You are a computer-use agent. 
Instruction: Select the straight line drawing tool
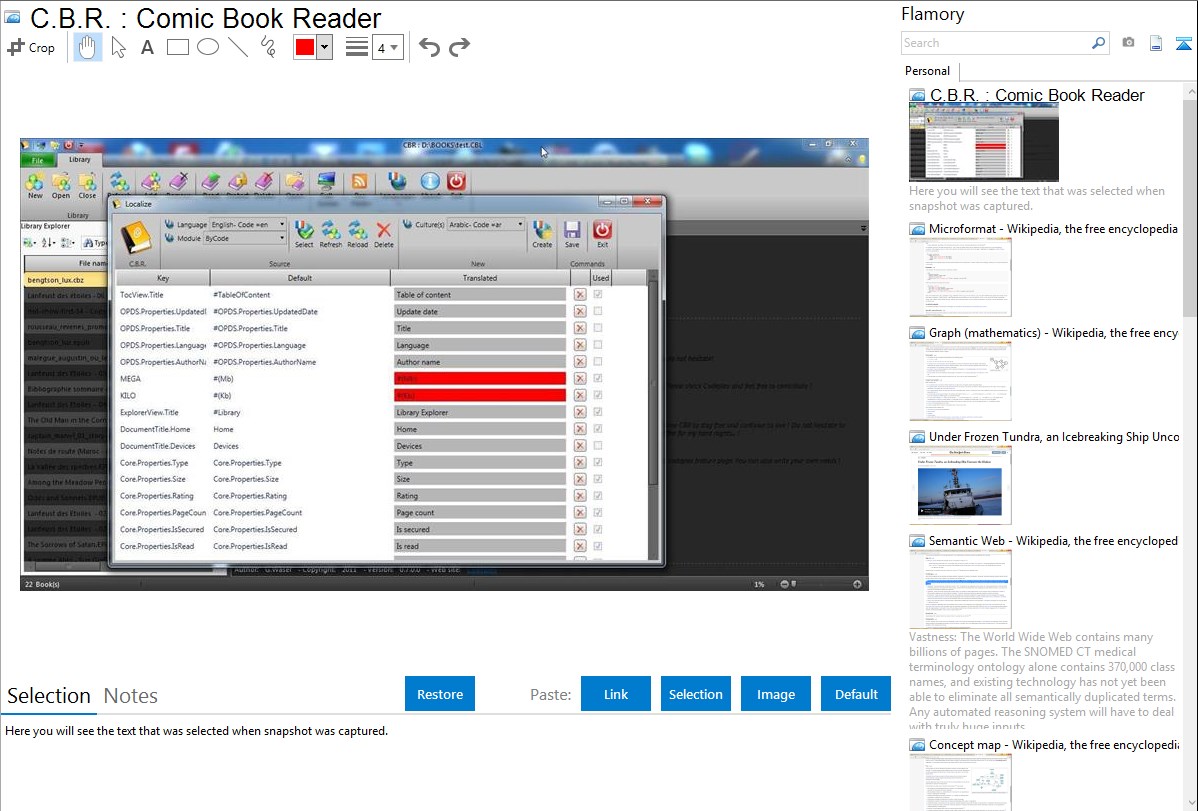tap(238, 47)
